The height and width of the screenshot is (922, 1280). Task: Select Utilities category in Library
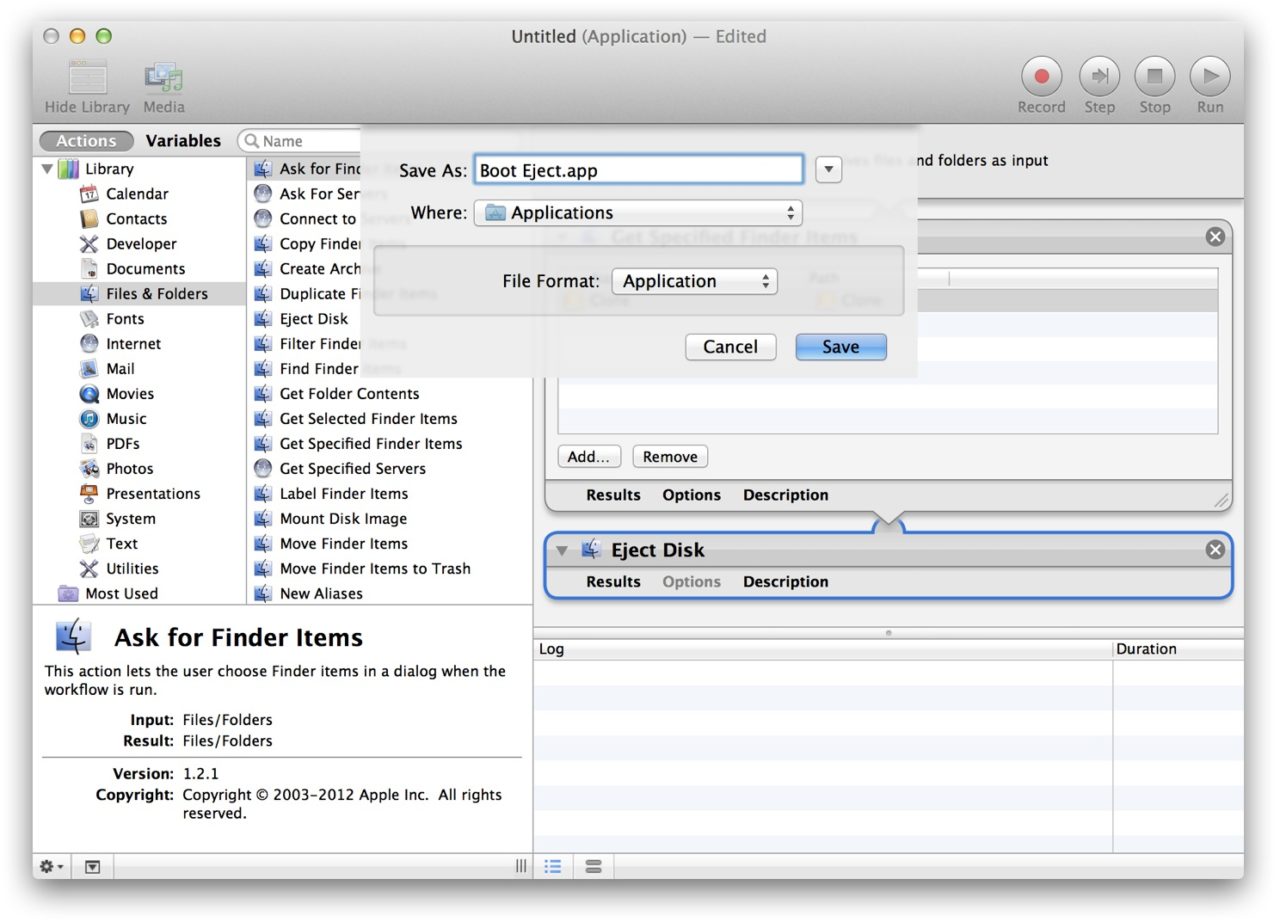click(132, 569)
